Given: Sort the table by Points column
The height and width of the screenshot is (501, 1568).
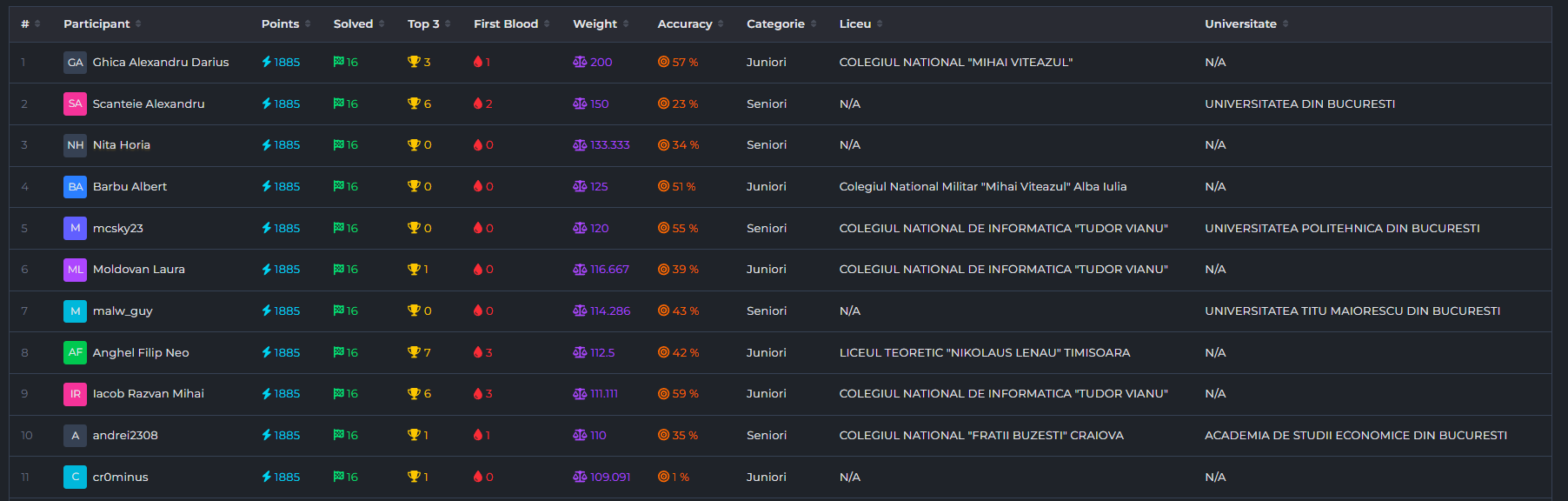Looking at the screenshot, I should click(280, 24).
